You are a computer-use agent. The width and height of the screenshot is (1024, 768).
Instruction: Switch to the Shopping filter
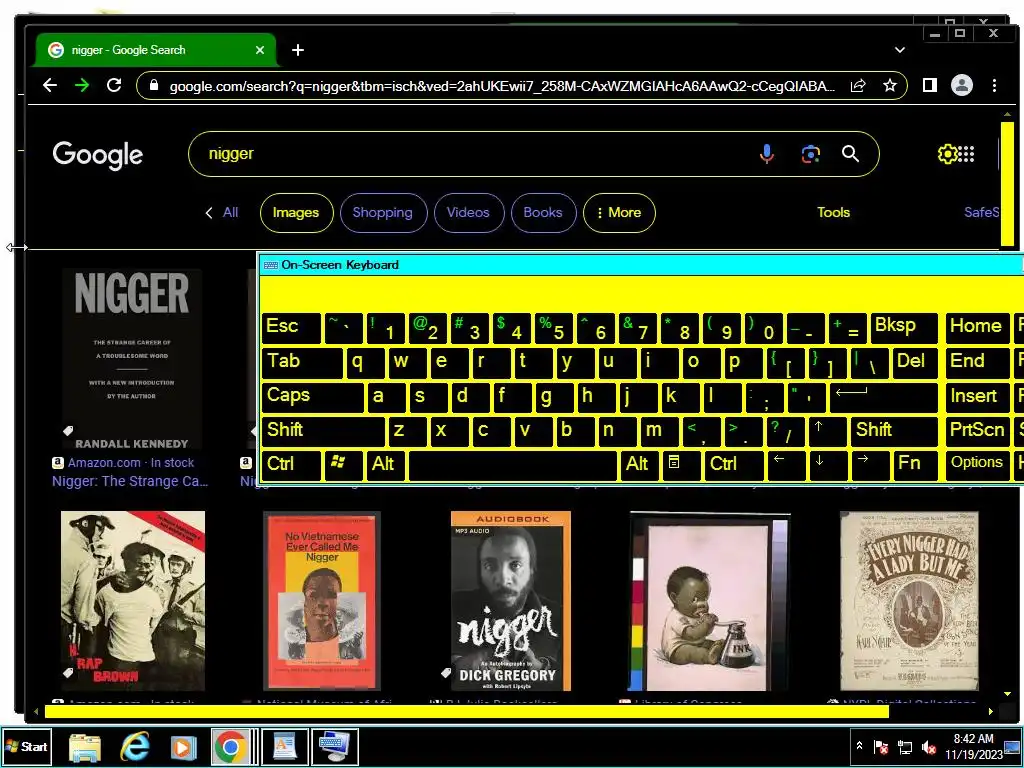383,213
